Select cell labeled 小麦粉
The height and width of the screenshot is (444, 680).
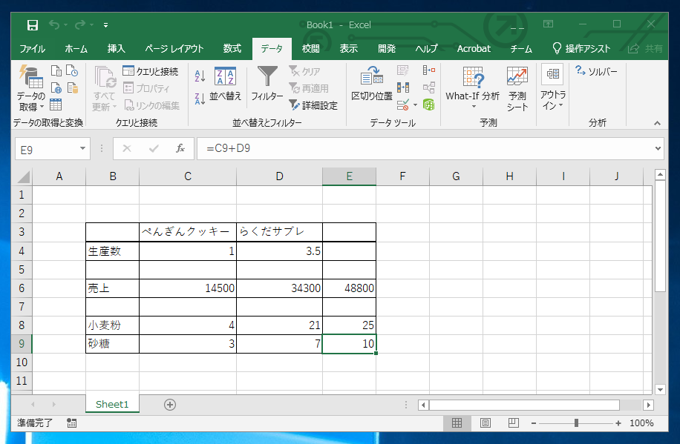[x=112, y=325]
